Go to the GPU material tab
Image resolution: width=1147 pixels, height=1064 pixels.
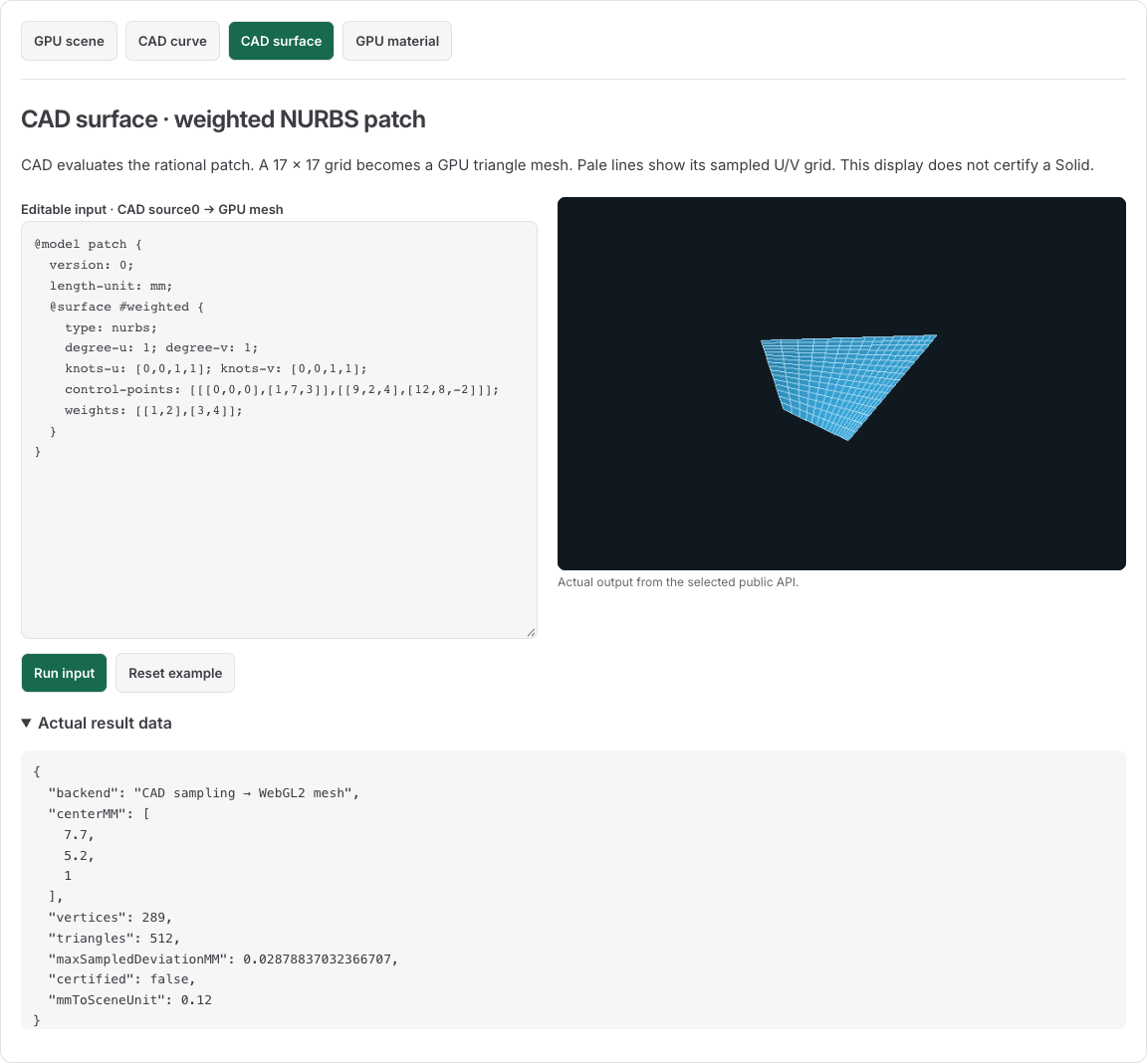tap(397, 41)
